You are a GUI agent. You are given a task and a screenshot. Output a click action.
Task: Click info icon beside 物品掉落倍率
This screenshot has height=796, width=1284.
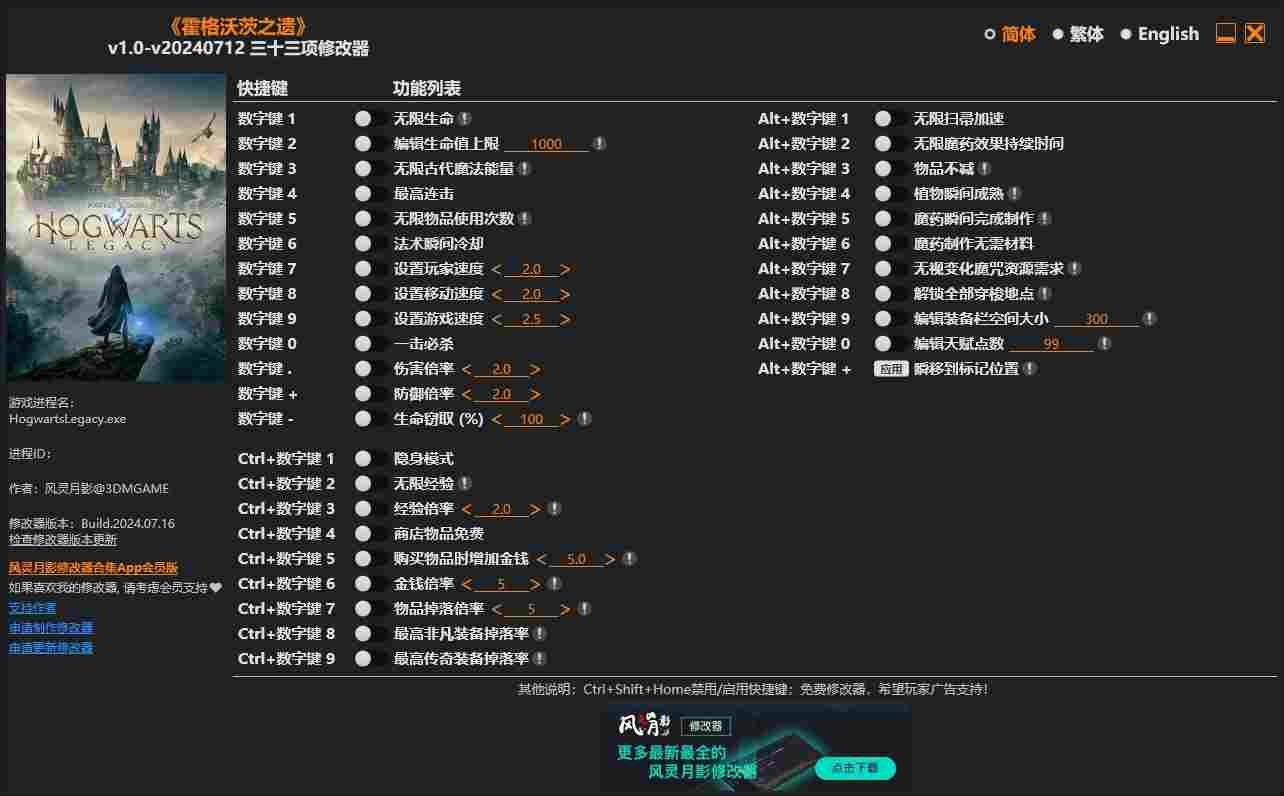pyautogui.click(x=584, y=608)
